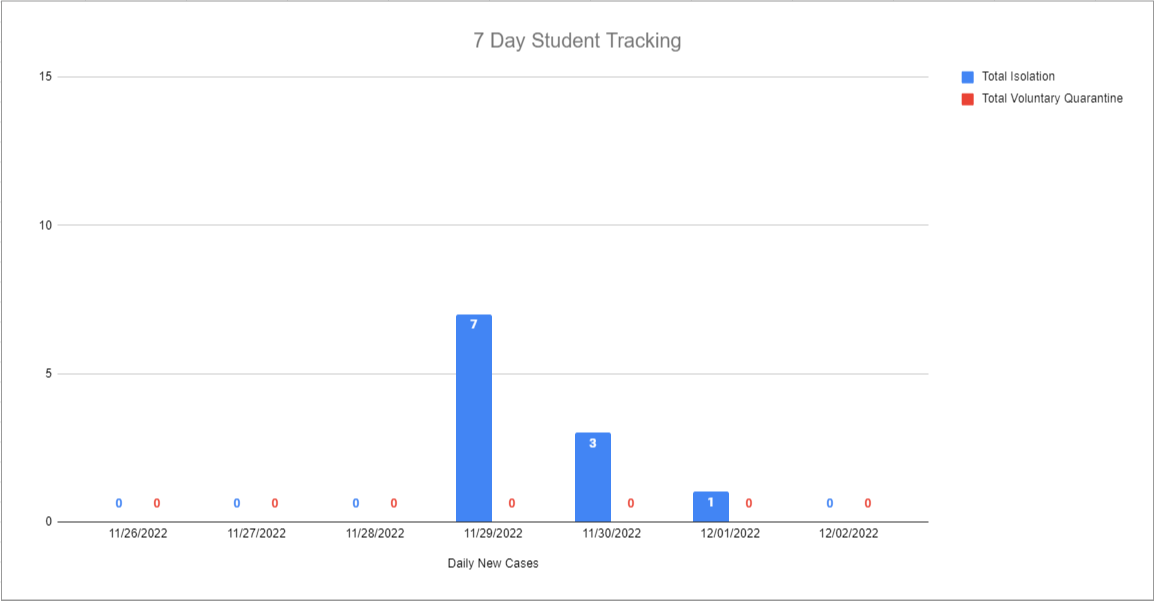Screen dimensions: 1154x601
Task: Click the red 0 label above 11/27/2022
Action: [x=275, y=504]
